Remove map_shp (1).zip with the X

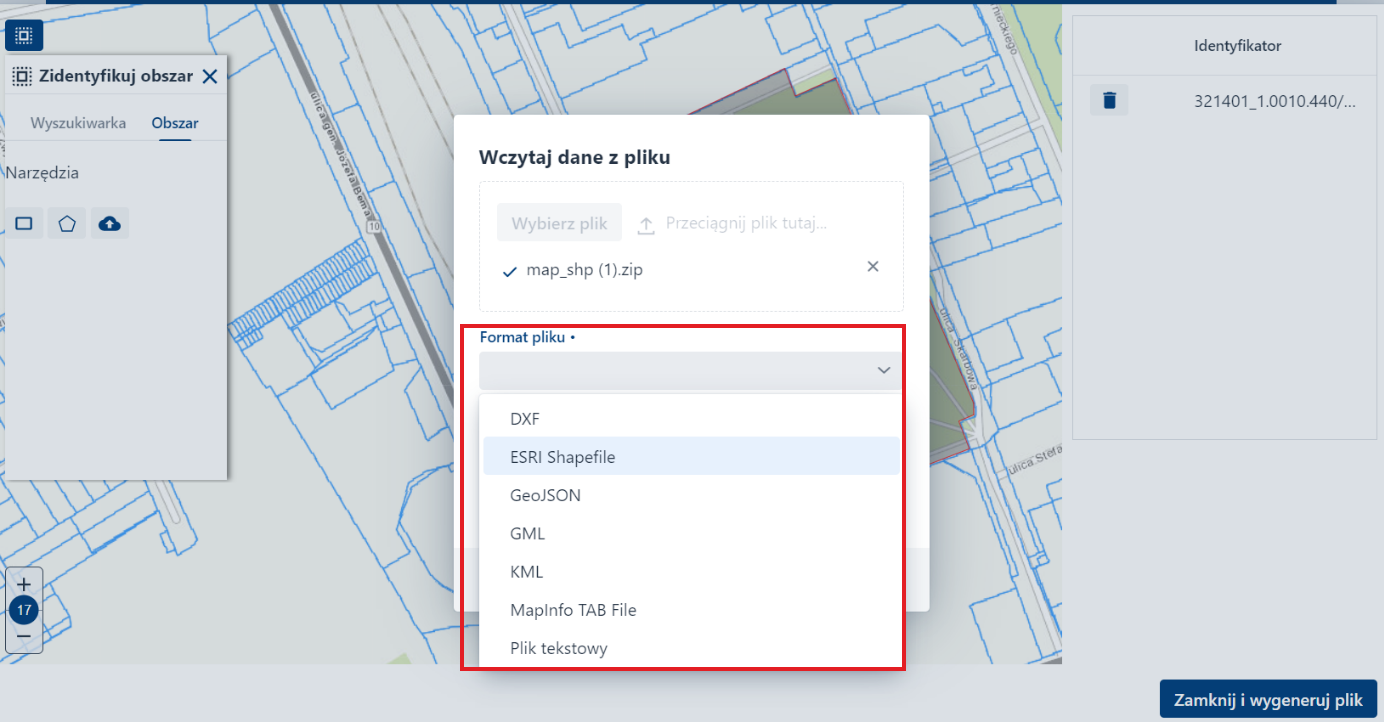(872, 266)
